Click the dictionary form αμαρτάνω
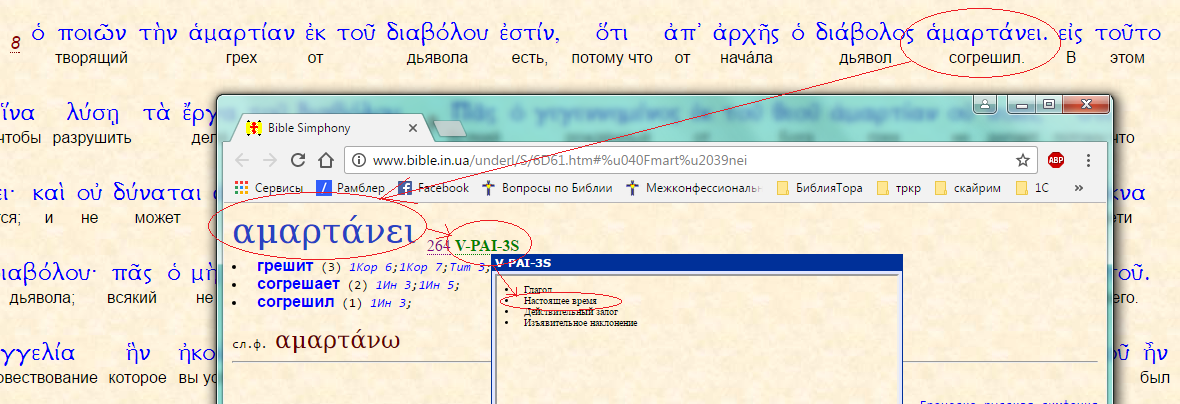Image resolution: width=1180 pixels, height=404 pixels. [338, 342]
